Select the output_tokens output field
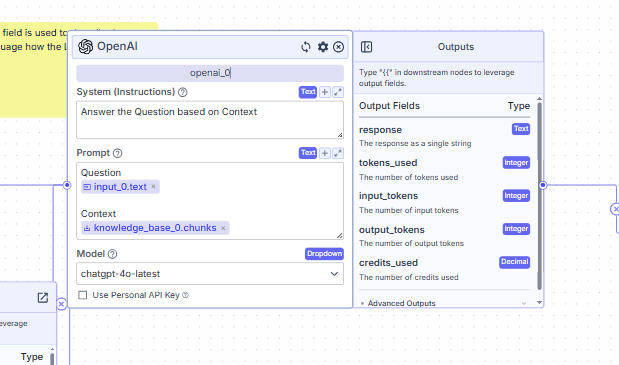This screenshot has width=619, height=365. point(392,230)
